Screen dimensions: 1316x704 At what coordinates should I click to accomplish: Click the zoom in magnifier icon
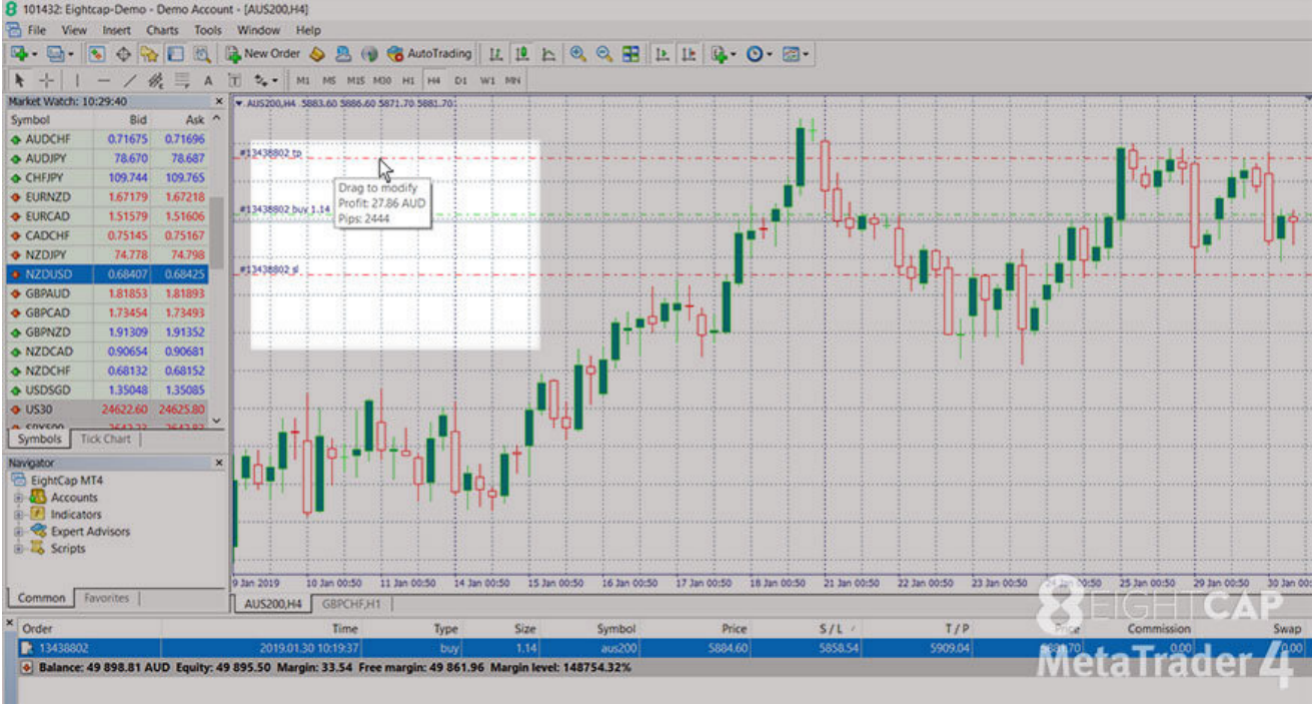578,54
